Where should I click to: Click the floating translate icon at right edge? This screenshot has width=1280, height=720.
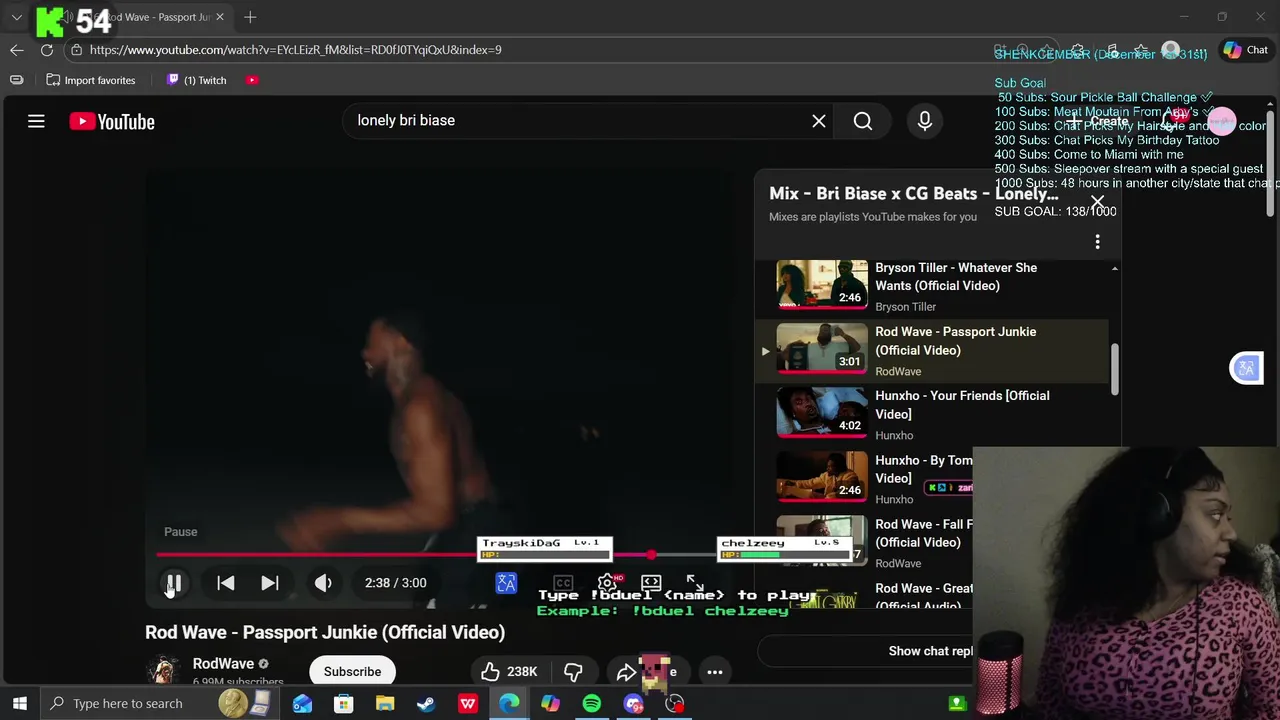click(x=1246, y=368)
